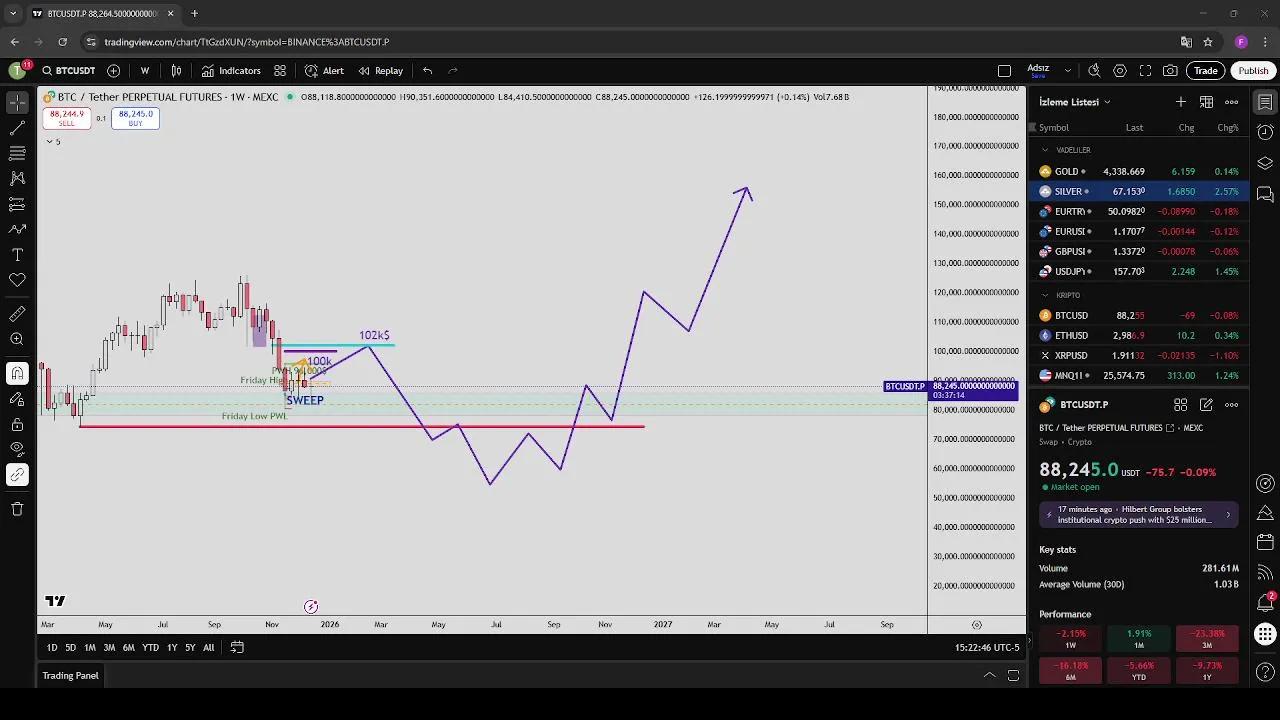This screenshot has width=1280, height=720.
Task: Pick the ruler measure tool
Action: click(17, 314)
